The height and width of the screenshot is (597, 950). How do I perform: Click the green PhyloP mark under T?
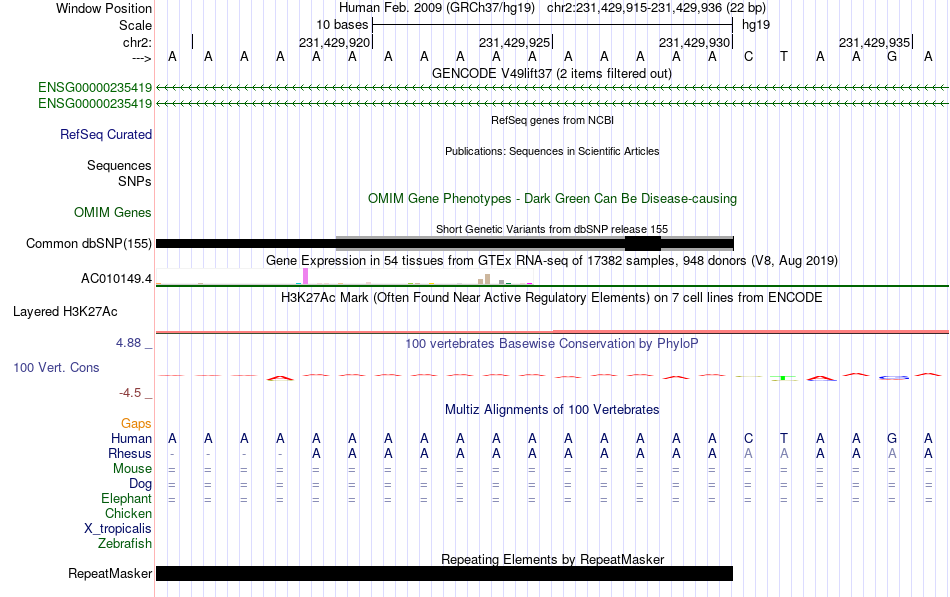pyautogui.click(x=783, y=378)
